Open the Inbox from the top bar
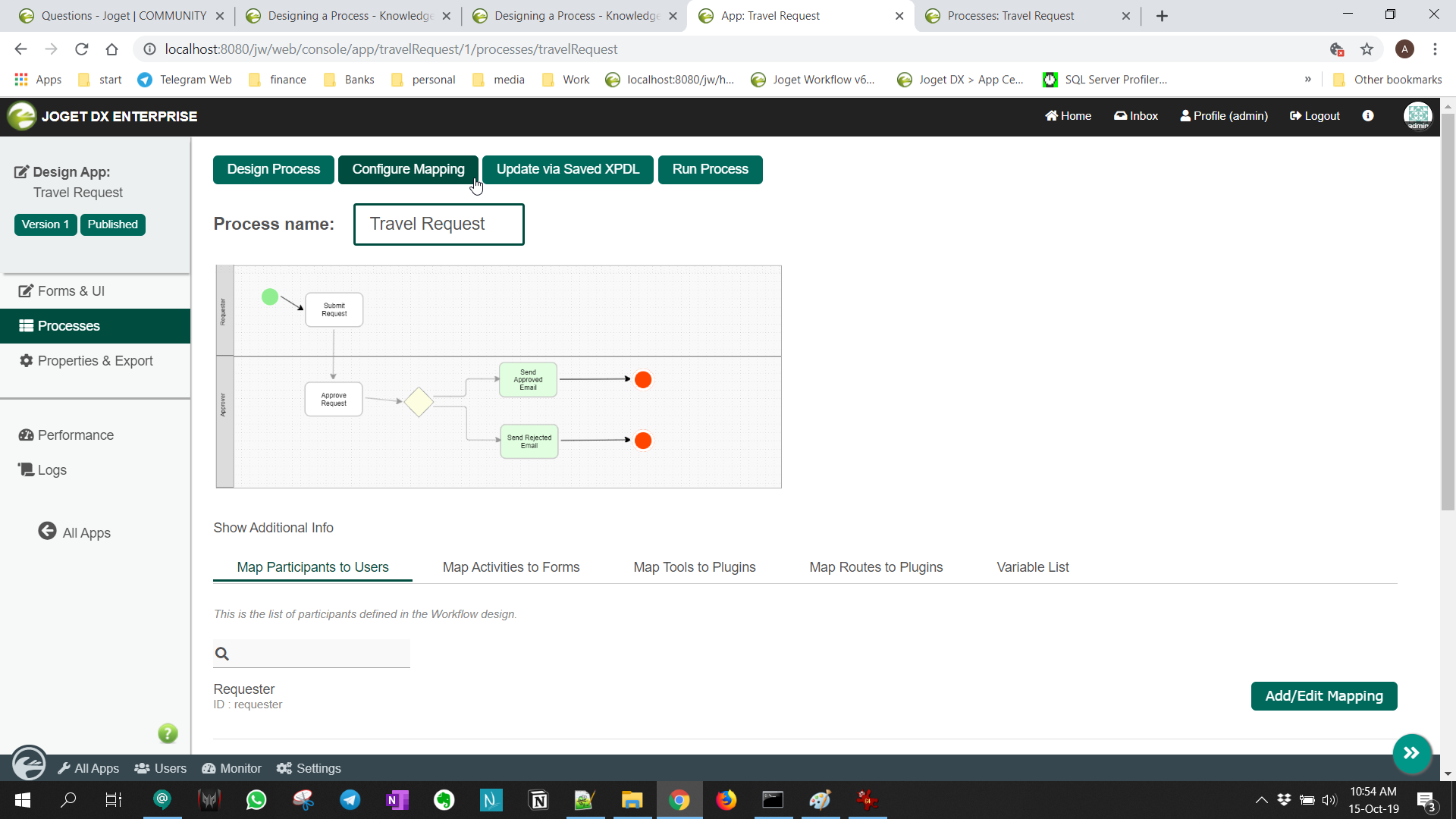The width and height of the screenshot is (1456, 819). (1136, 116)
